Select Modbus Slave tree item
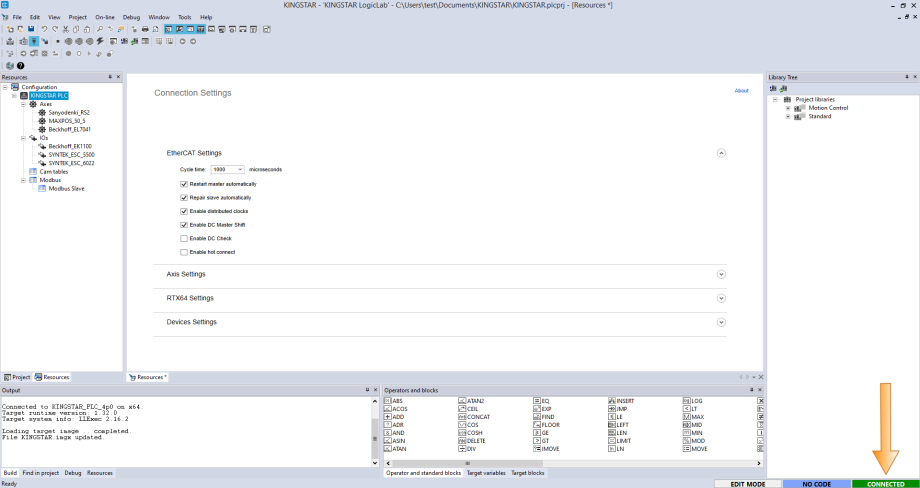 (66, 189)
